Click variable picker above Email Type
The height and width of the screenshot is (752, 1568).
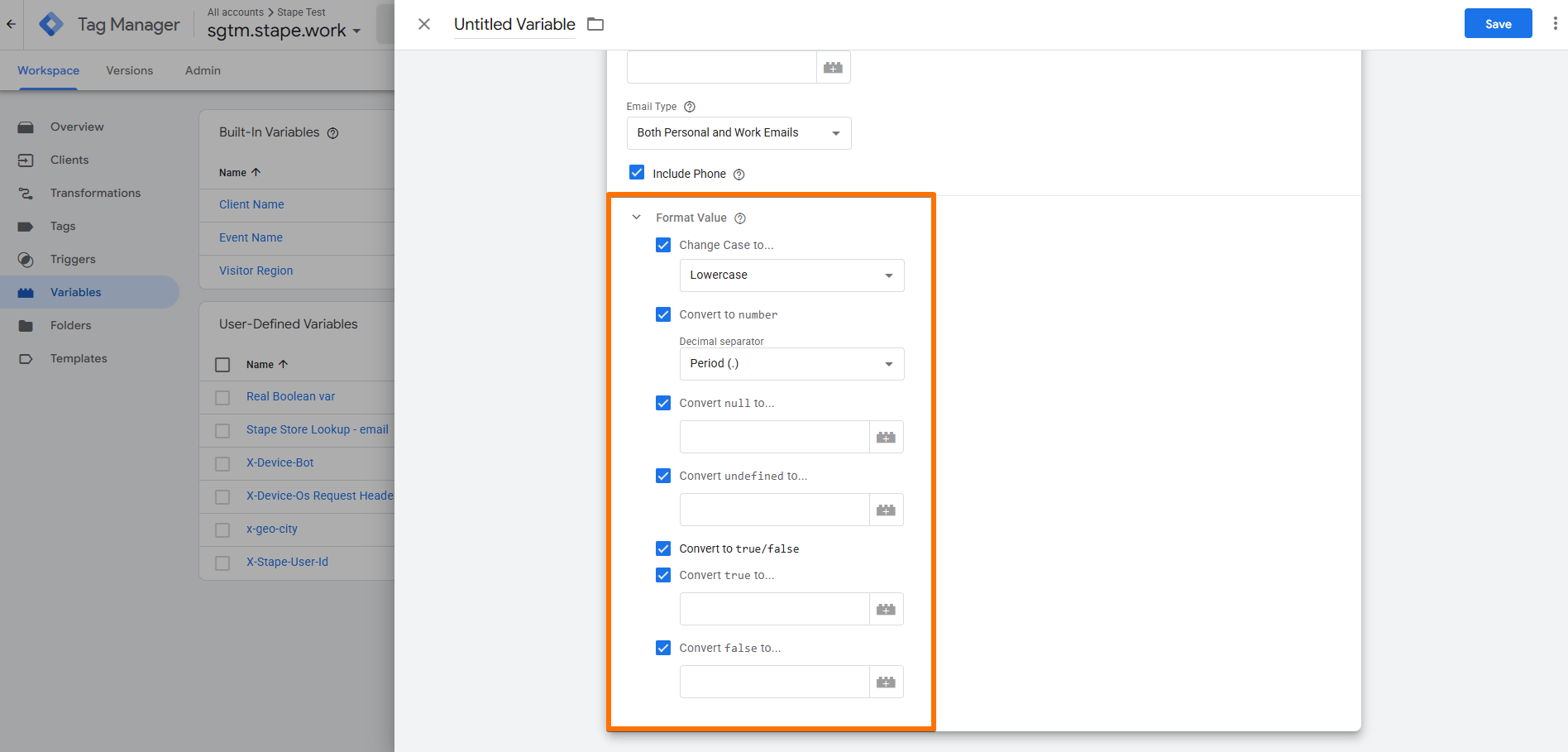click(833, 67)
